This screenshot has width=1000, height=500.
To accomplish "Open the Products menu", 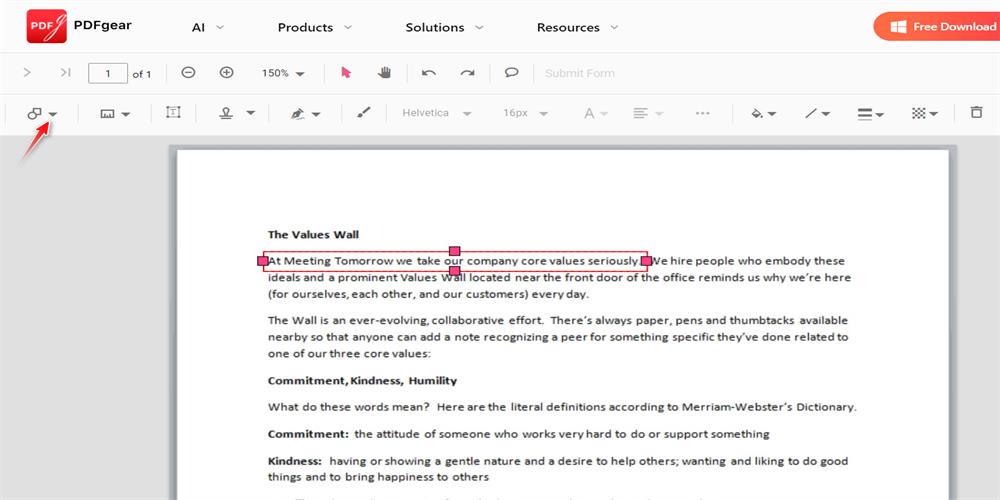I will click(x=315, y=27).
